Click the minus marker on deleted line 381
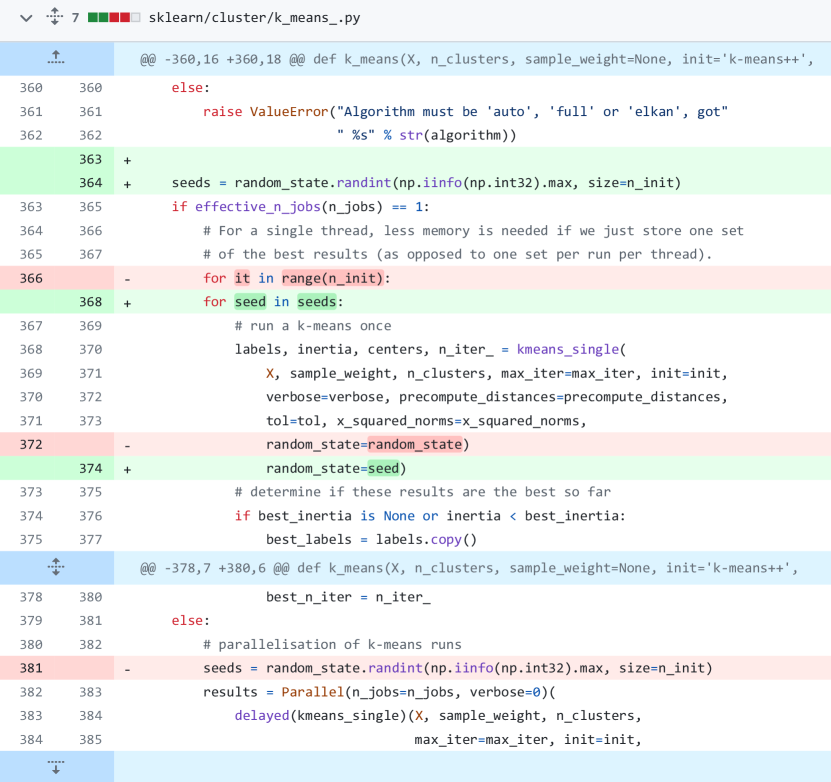Viewport: 831px width, 782px height. [127, 669]
